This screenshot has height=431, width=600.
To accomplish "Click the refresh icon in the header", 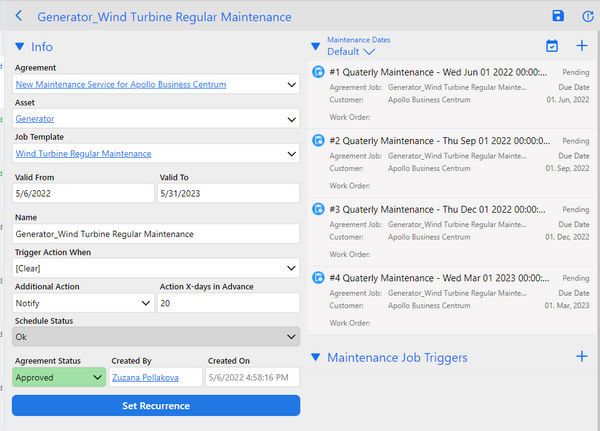I will coord(587,16).
